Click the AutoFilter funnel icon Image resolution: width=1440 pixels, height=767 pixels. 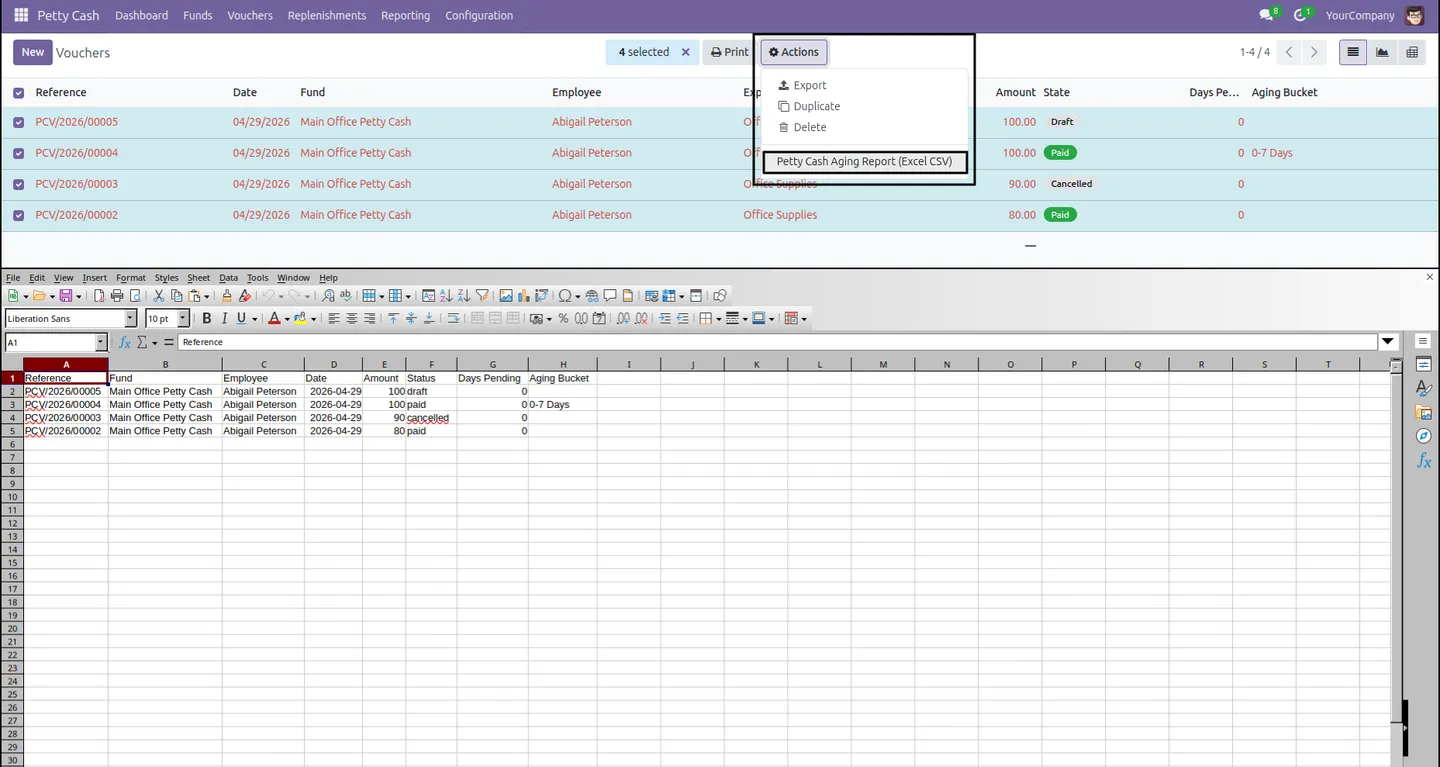(x=482, y=296)
